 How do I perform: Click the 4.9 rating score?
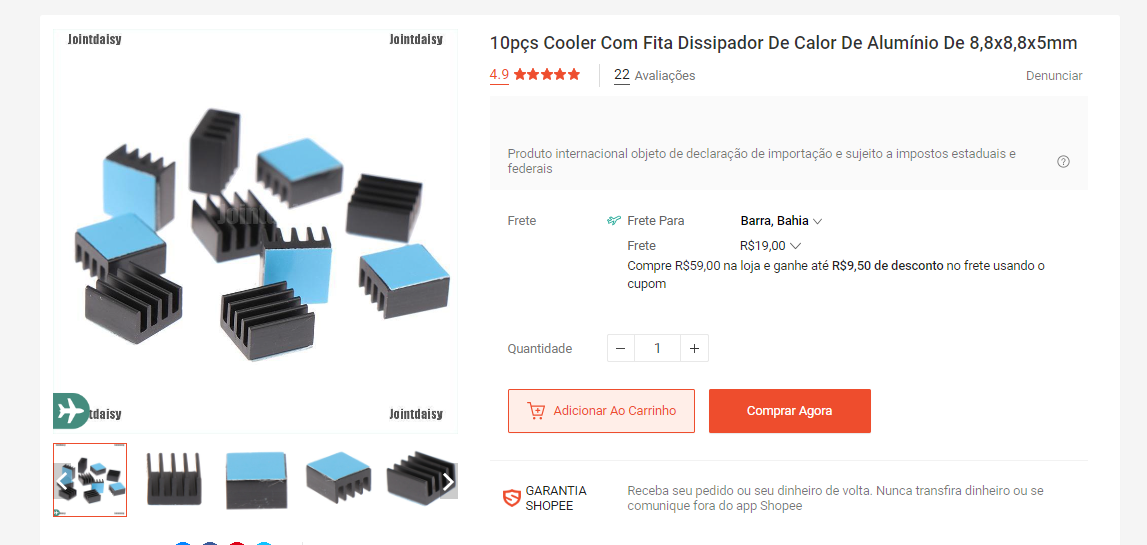[499, 75]
